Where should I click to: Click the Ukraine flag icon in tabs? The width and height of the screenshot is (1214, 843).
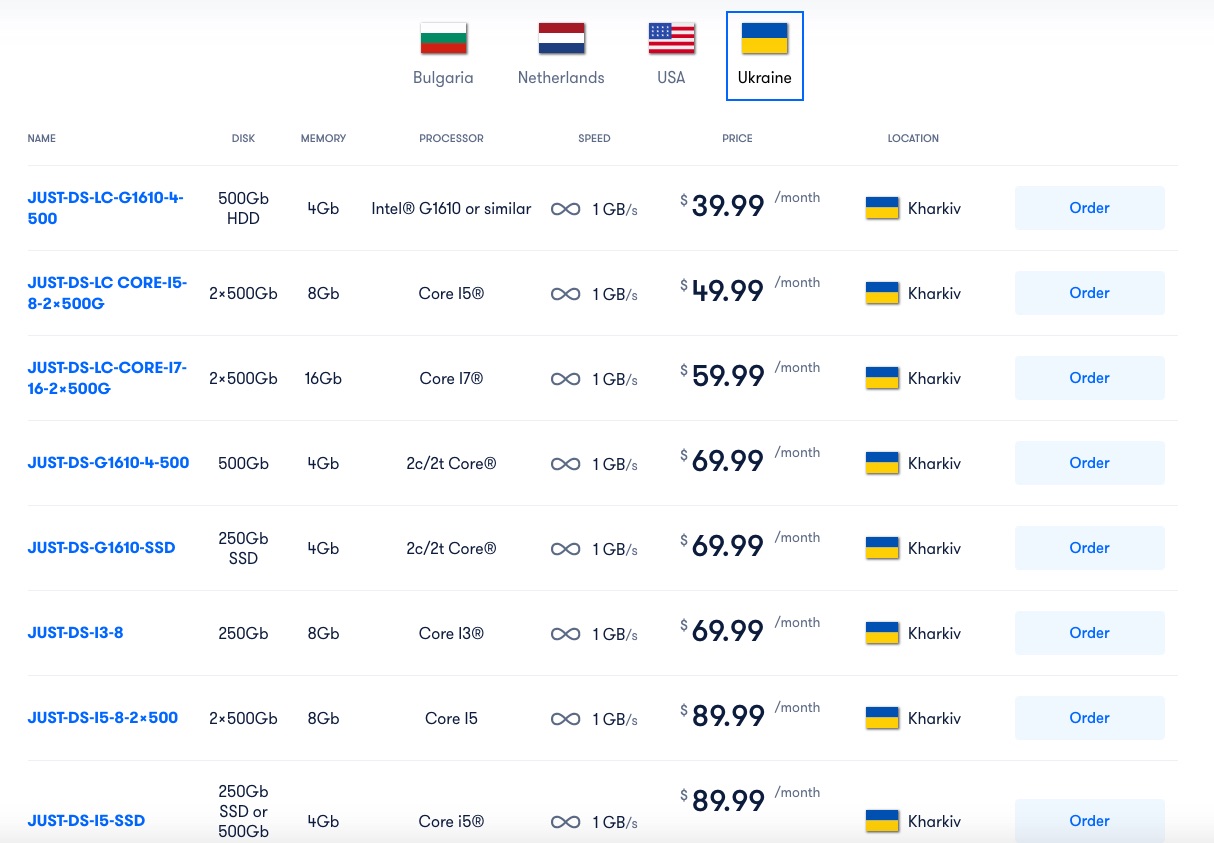tap(764, 39)
